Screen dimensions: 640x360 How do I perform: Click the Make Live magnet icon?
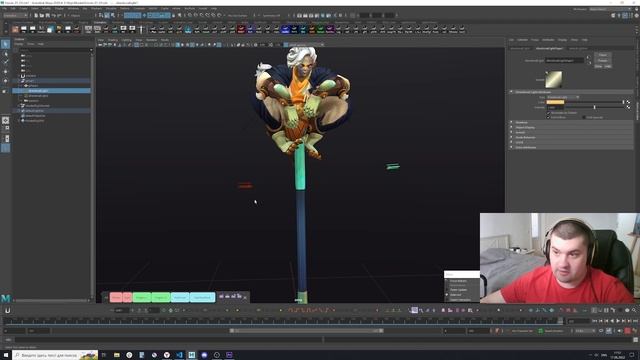coord(219,15)
